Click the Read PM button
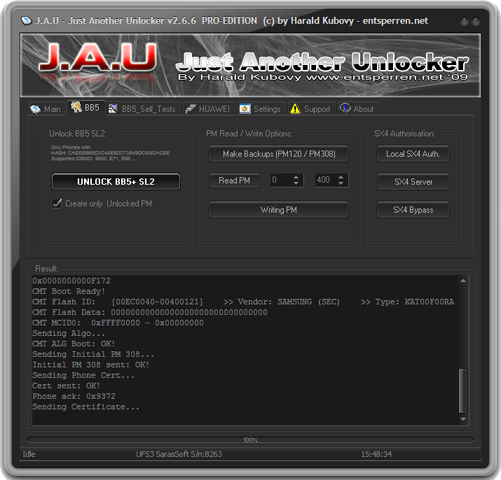 (234, 181)
